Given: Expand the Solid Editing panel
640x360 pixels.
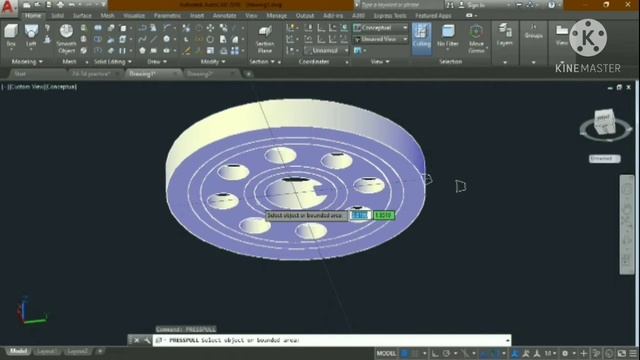Looking at the screenshot, I should (x=113, y=62).
